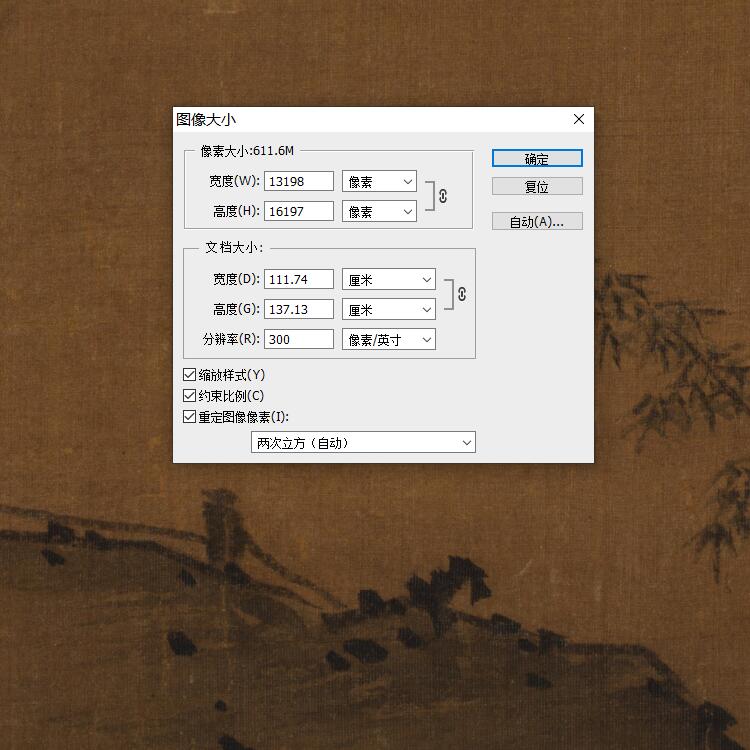Open the 宽度(W) 像素 unit dropdown
Image resolution: width=750 pixels, height=750 pixels.
(379, 182)
